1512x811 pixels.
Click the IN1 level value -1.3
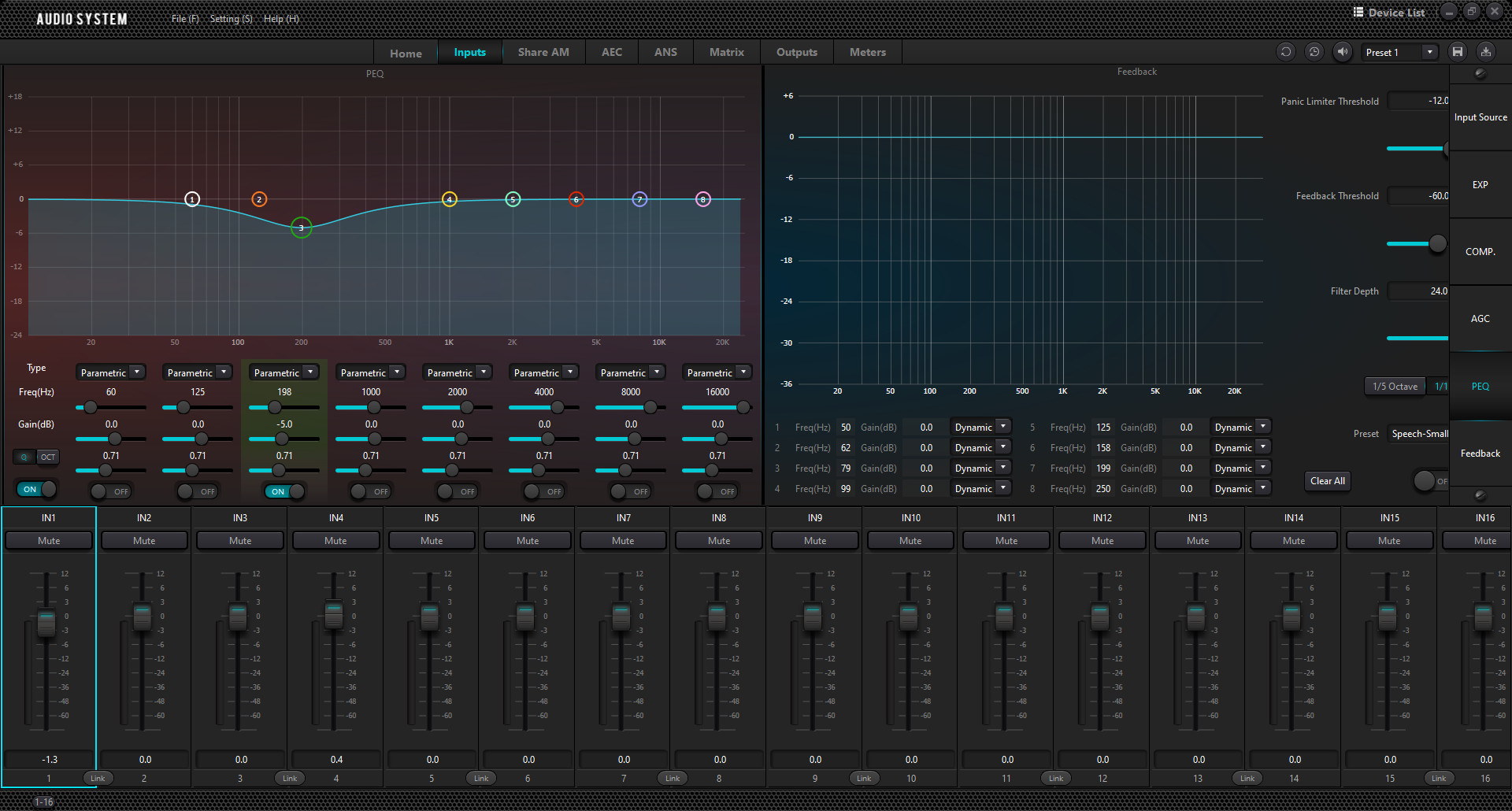49,760
